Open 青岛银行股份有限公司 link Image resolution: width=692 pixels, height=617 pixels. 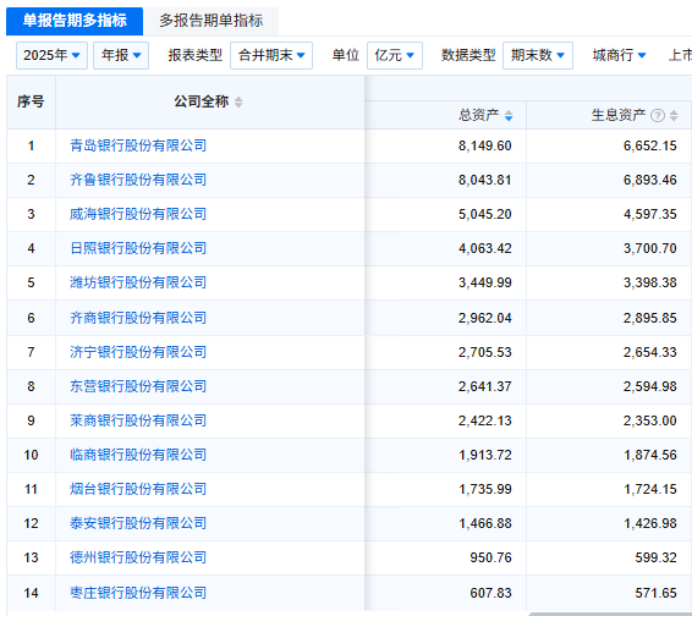[138, 146]
